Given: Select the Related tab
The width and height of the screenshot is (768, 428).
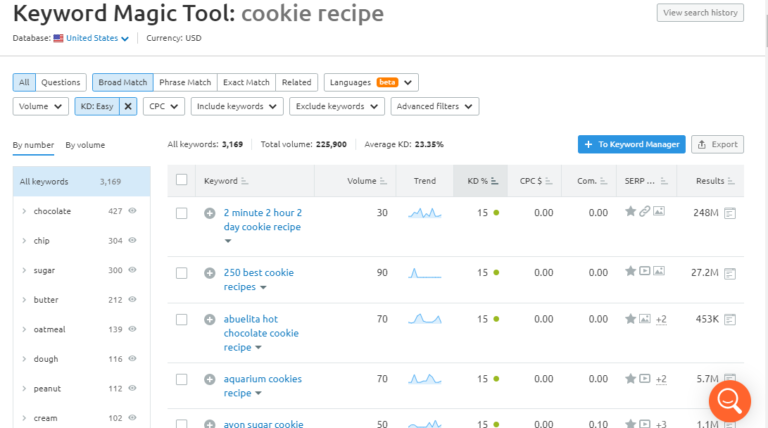Looking at the screenshot, I should click(x=296, y=82).
